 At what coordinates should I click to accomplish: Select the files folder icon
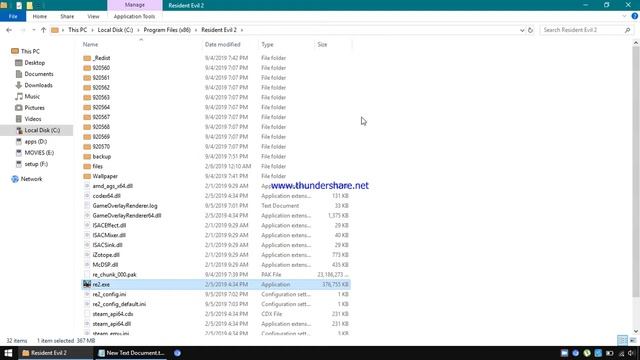(87, 166)
